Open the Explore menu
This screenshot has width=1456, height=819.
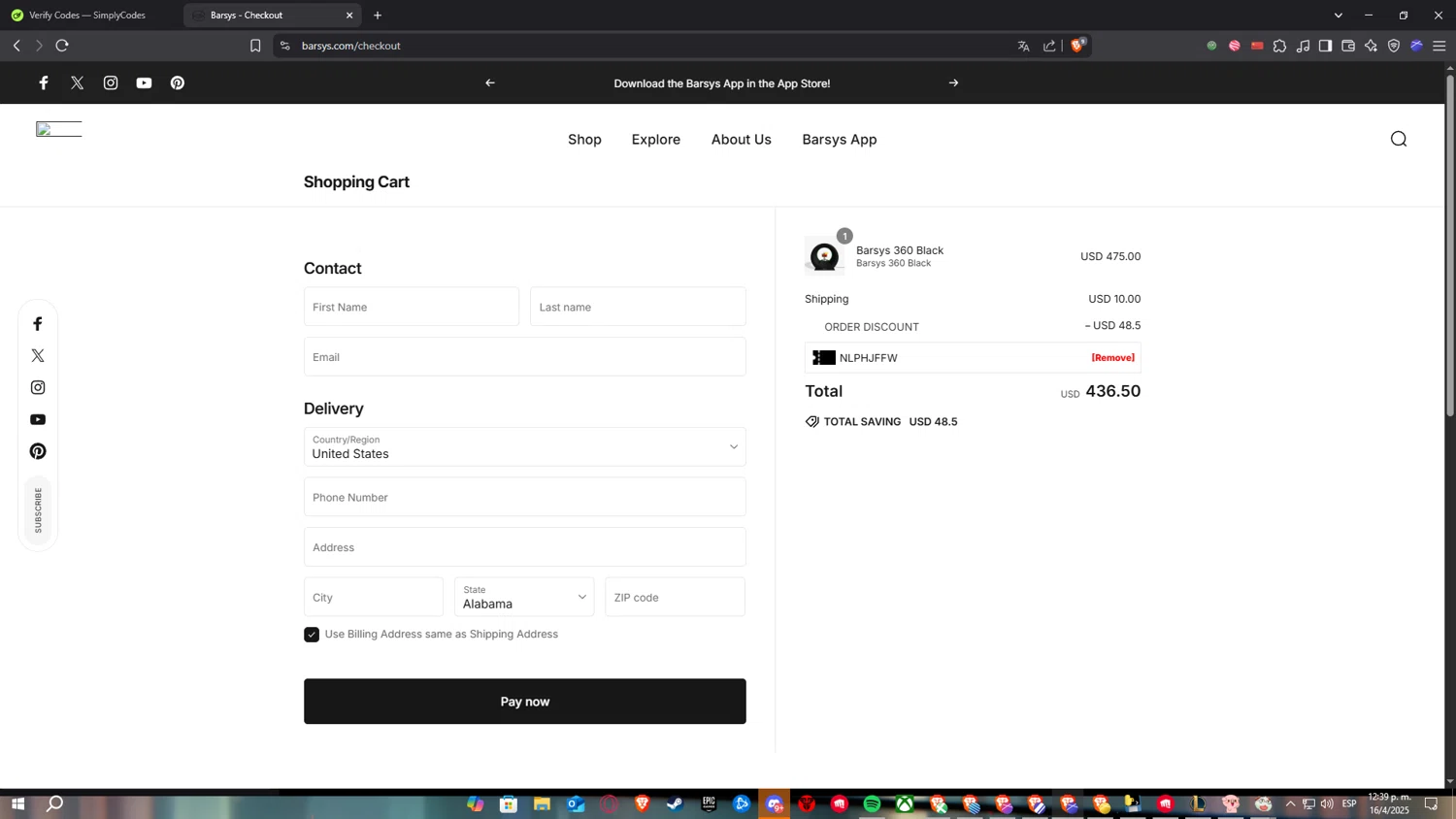point(656,140)
